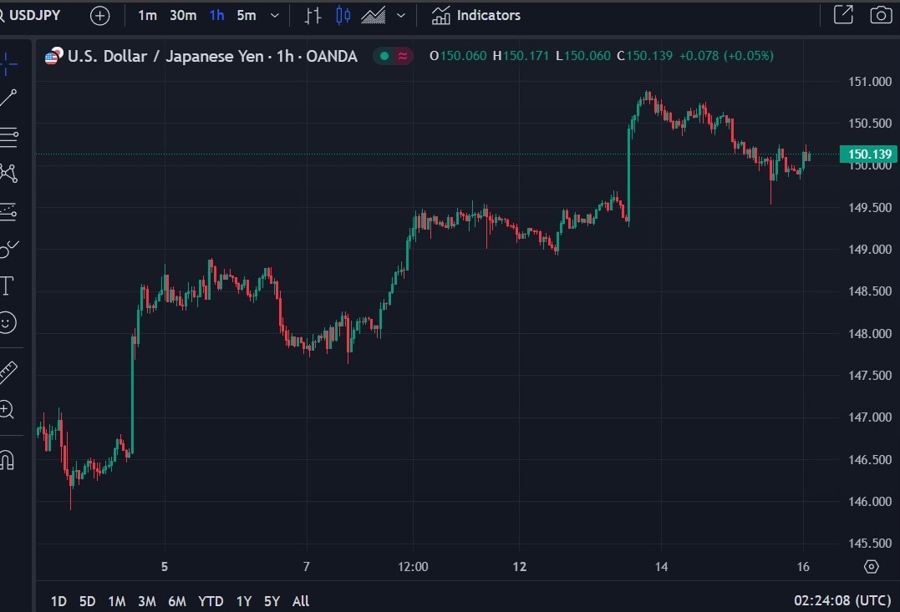The width and height of the screenshot is (900, 612).
Task: Select the text annotation tool
Action: pos(7,286)
